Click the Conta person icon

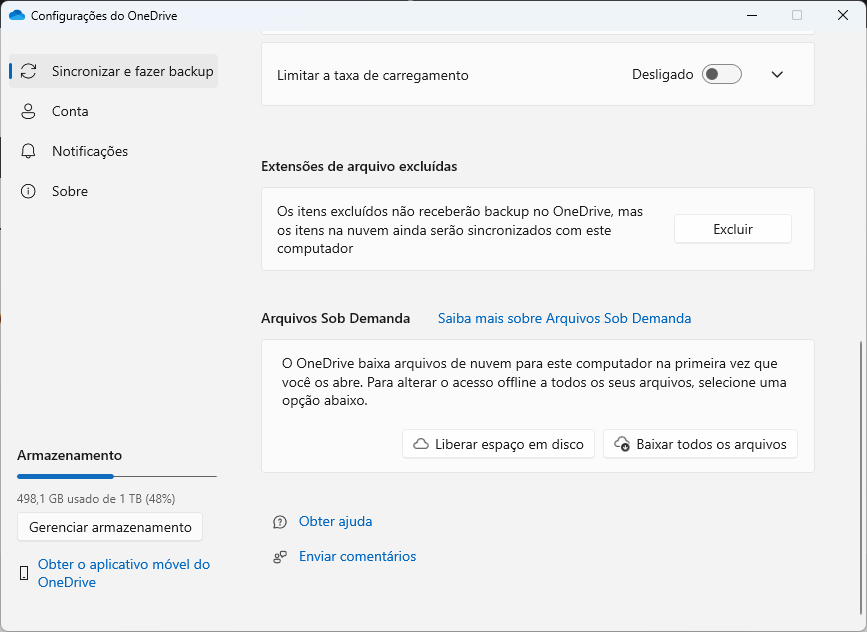29,112
